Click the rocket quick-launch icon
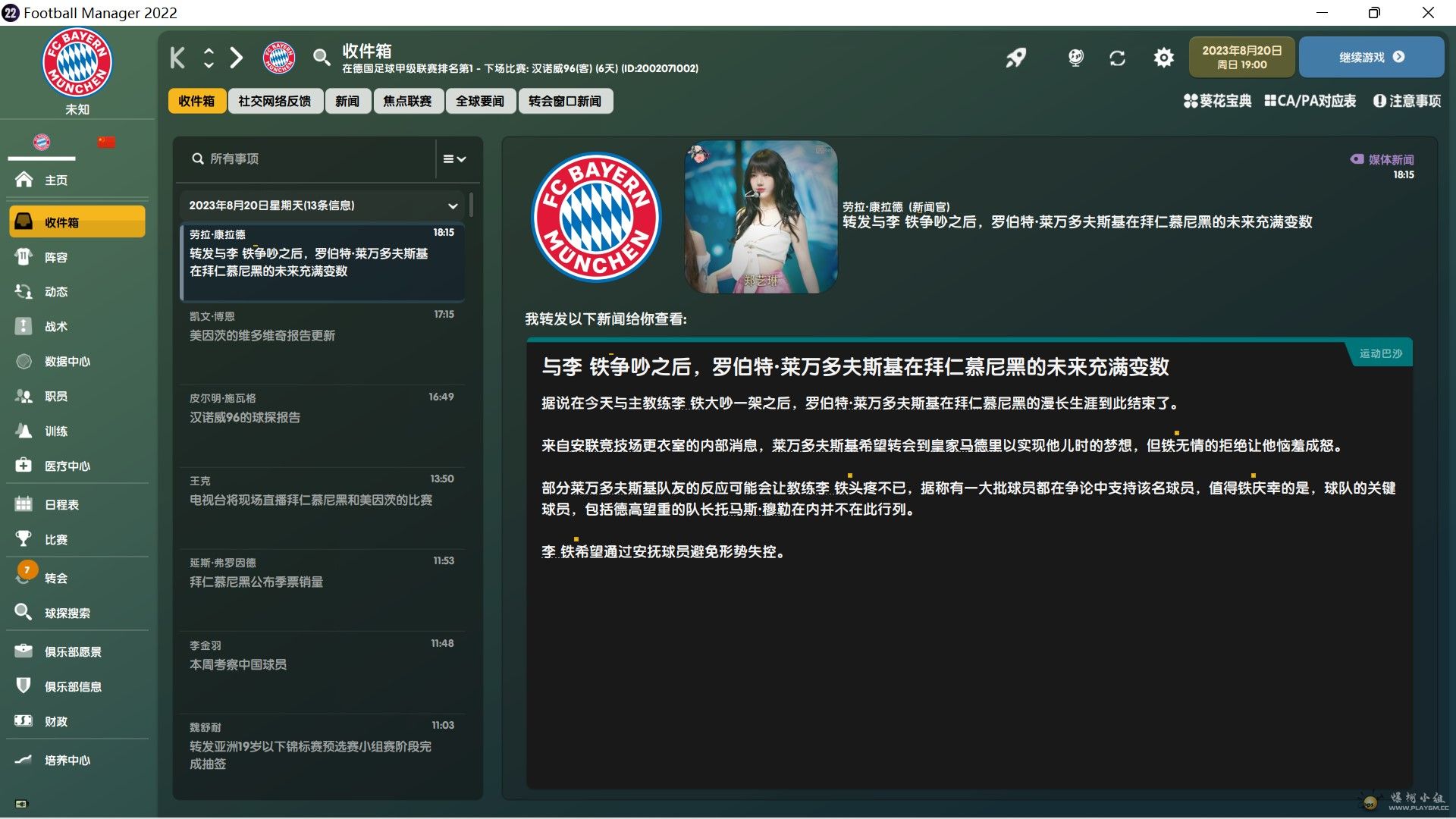The height and width of the screenshot is (819, 1456). point(1016,58)
